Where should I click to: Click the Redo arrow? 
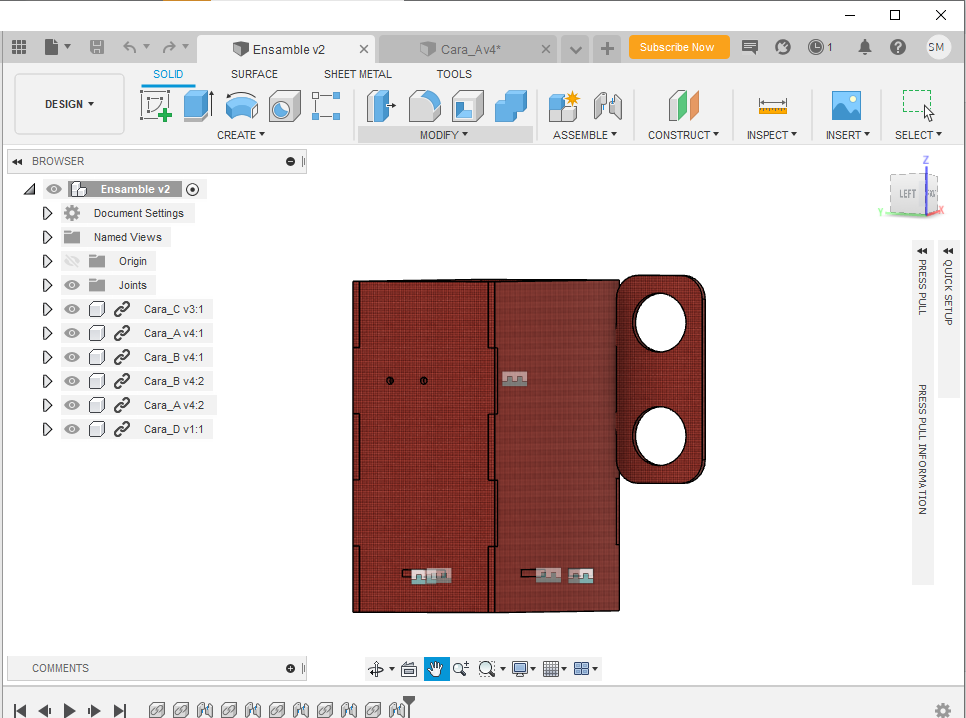tap(169, 47)
